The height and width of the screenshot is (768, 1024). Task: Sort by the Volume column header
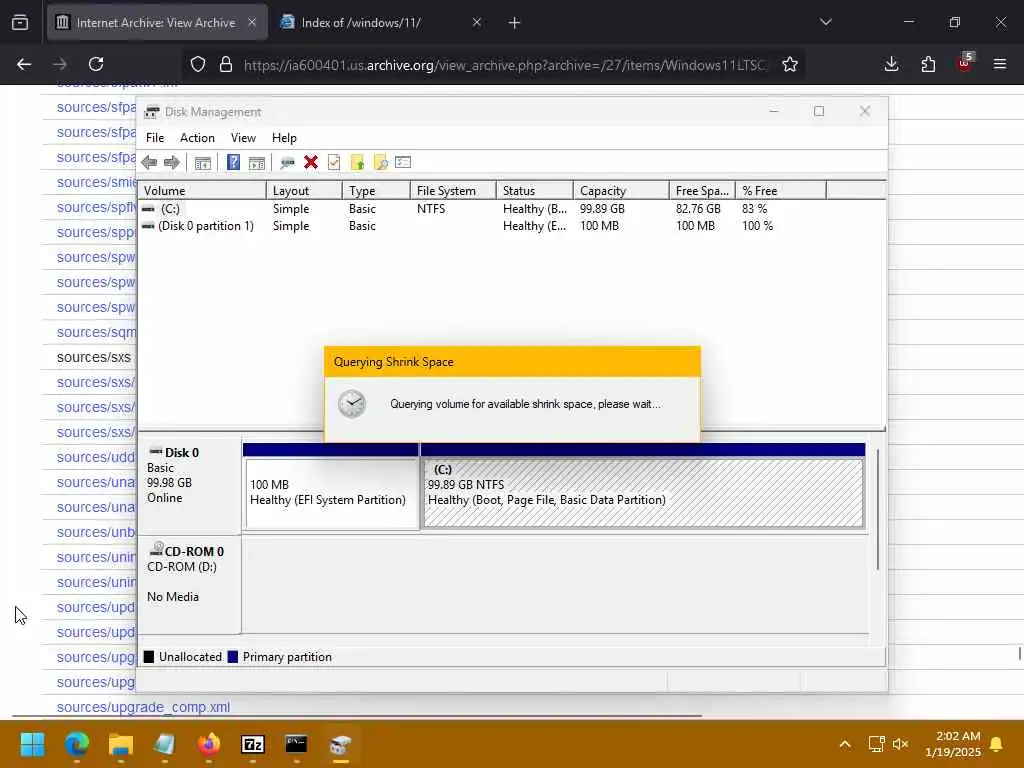(x=202, y=191)
